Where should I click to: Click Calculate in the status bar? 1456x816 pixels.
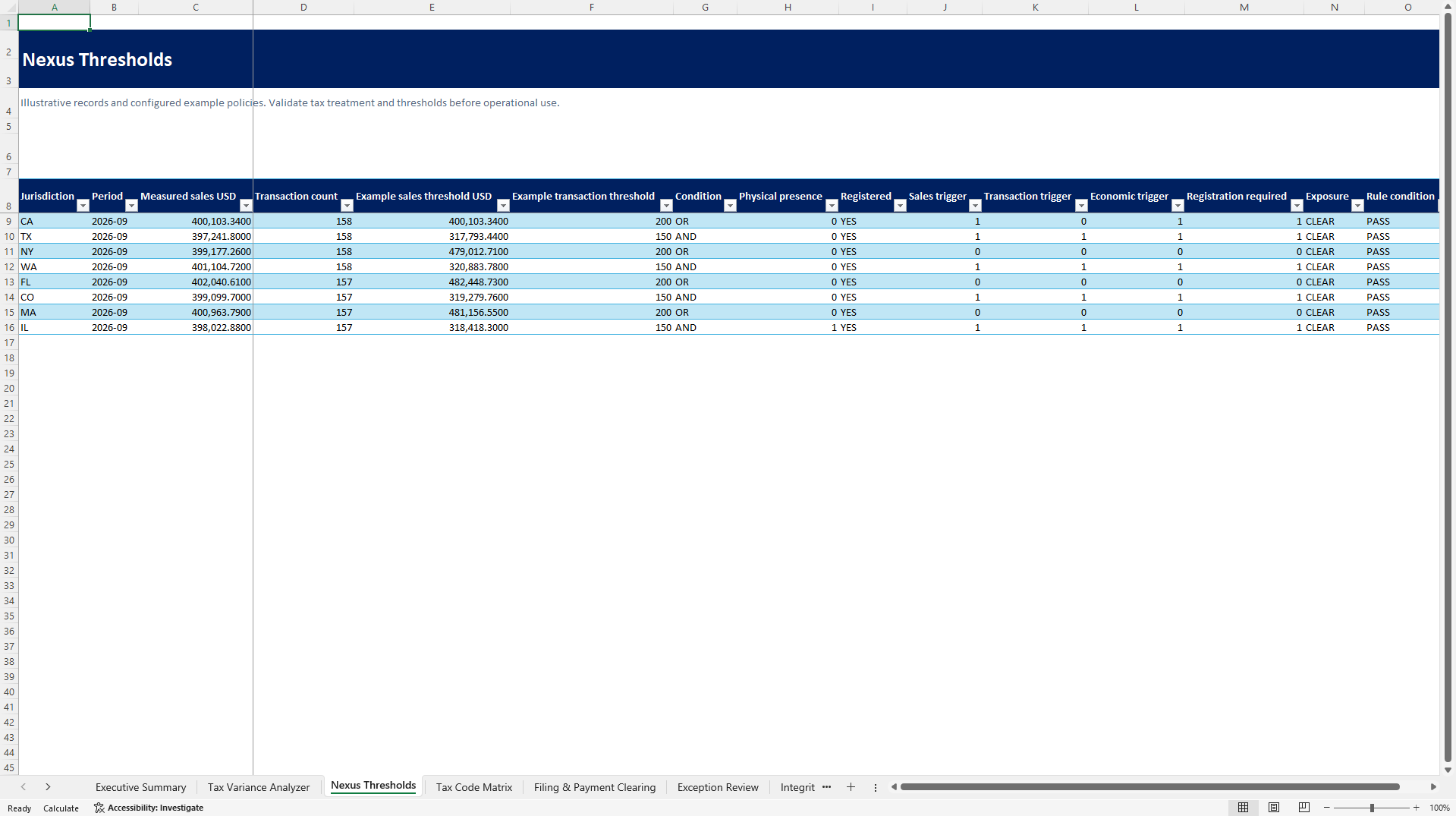pos(61,808)
